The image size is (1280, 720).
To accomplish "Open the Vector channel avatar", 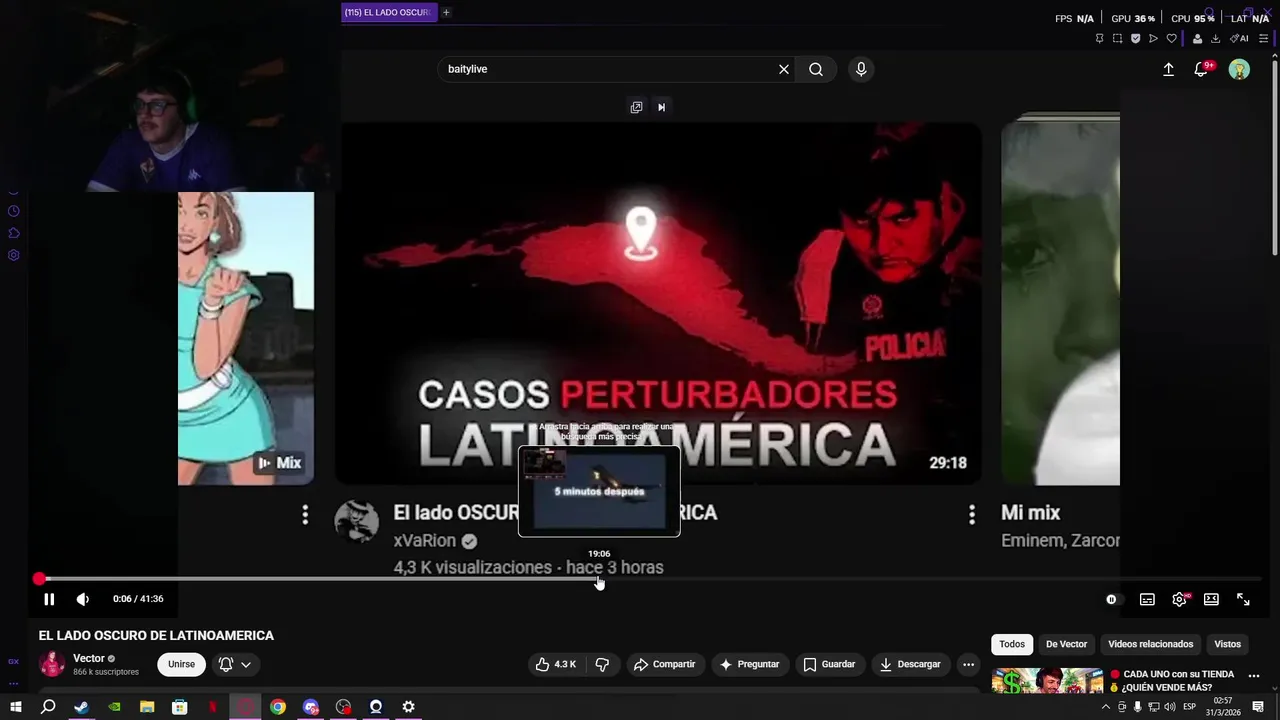I will click(52, 664).
